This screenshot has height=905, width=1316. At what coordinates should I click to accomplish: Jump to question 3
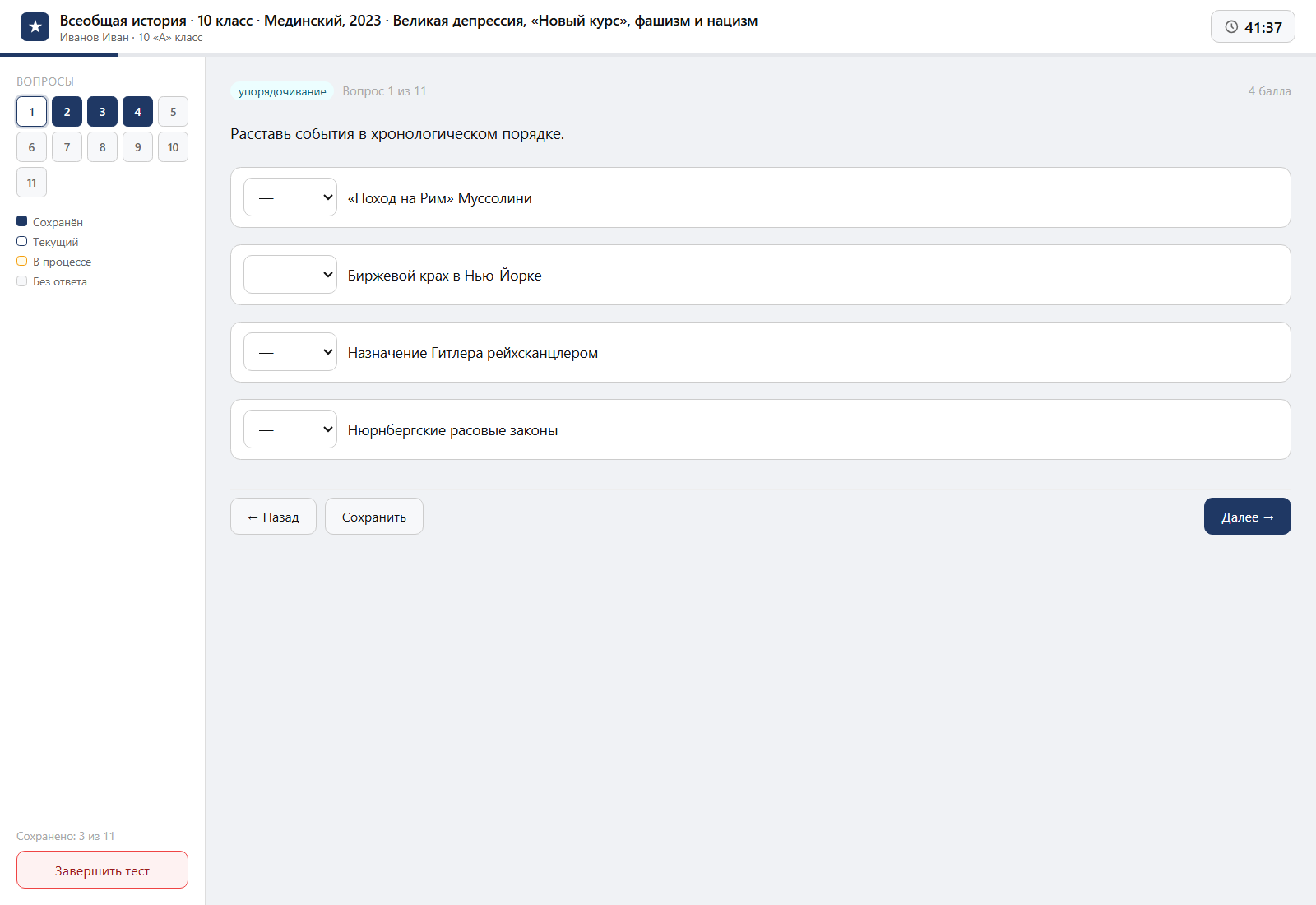click(x=102, y=112)
